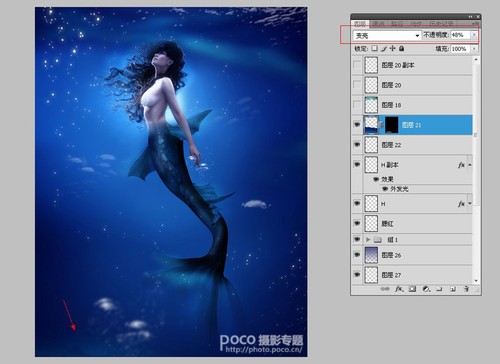Click the fx badge on layer H
This screenshot has width=500, height=364.
pyautogui.click(x=461, y=203)
